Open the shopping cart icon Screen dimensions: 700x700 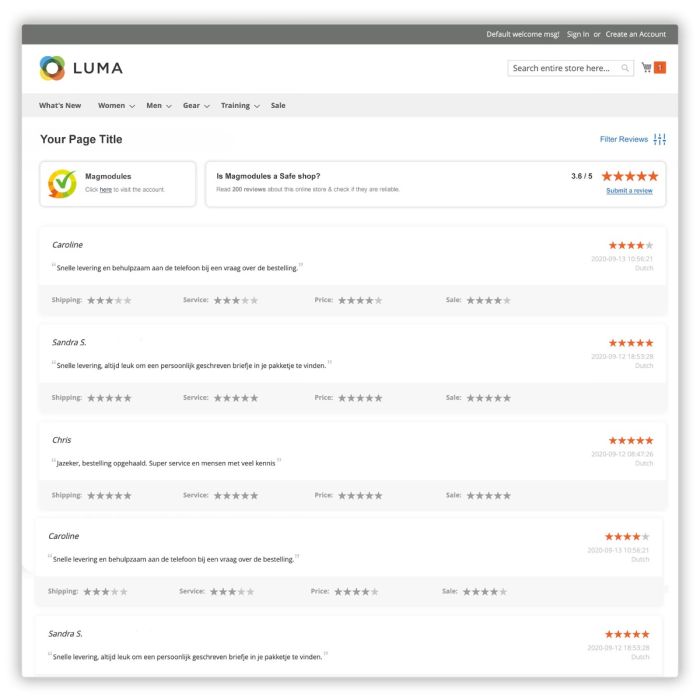[647, 68]
